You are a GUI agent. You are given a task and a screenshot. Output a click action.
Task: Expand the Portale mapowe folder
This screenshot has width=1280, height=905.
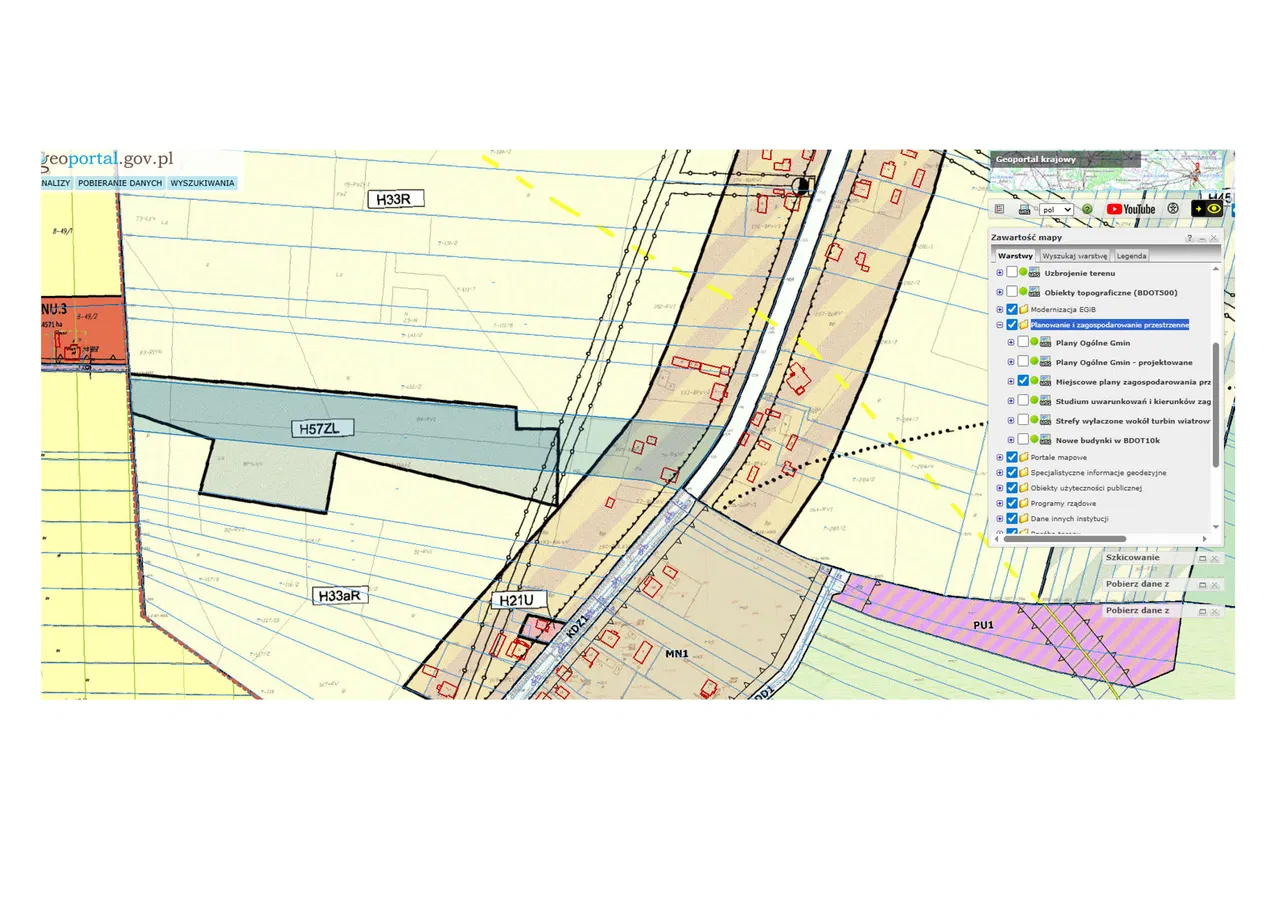999,458
